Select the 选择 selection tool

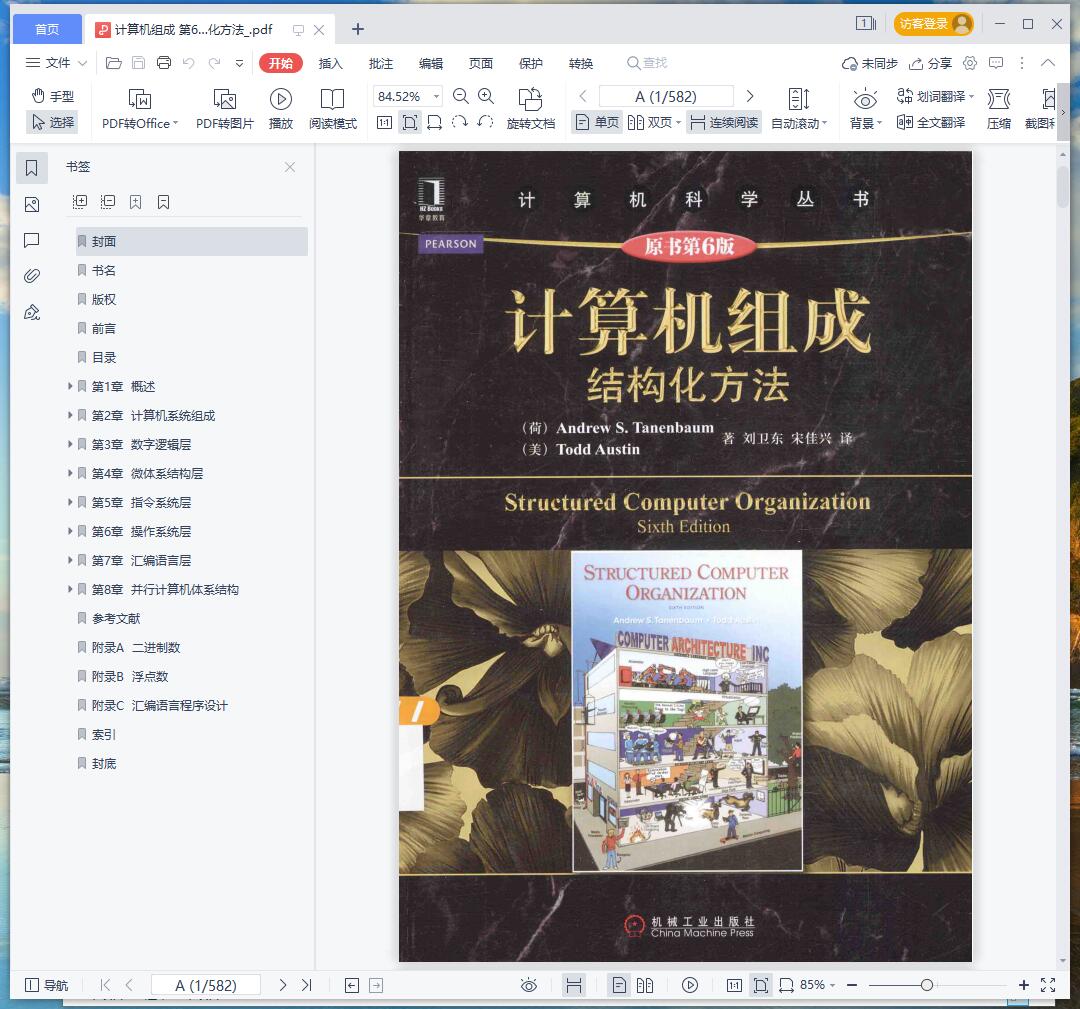click(53, 123)
